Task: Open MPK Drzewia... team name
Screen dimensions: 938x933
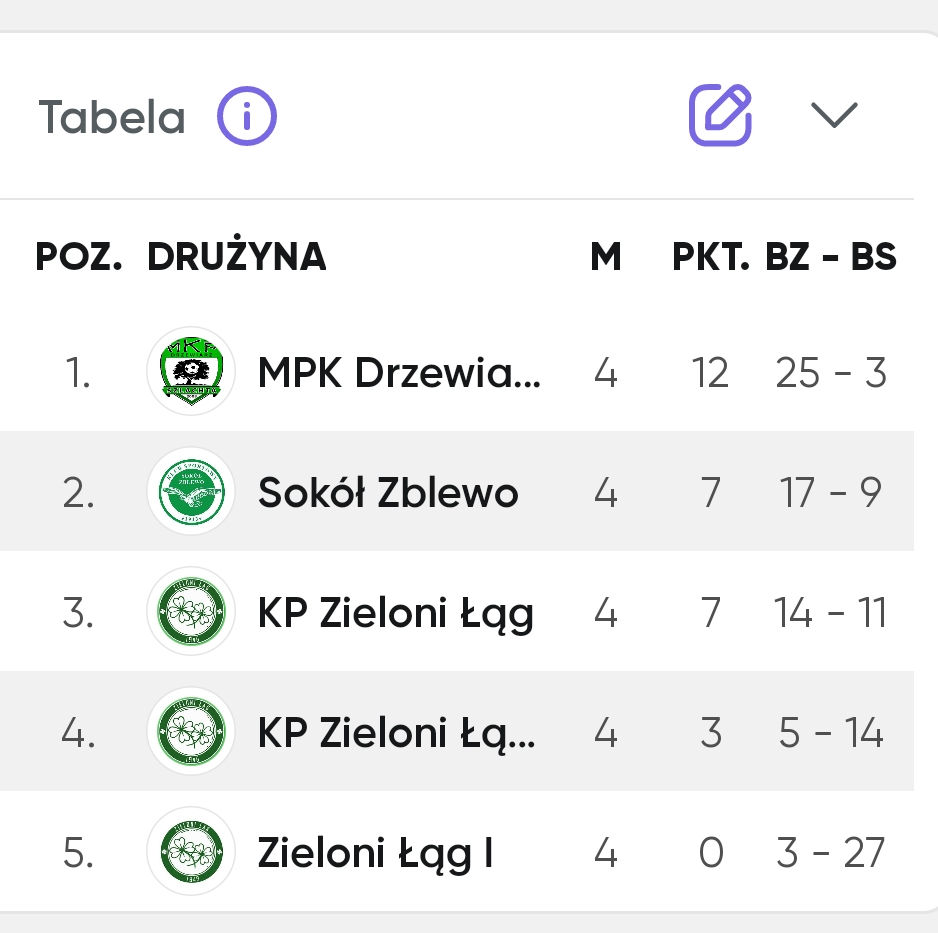Action: [399, 373]
